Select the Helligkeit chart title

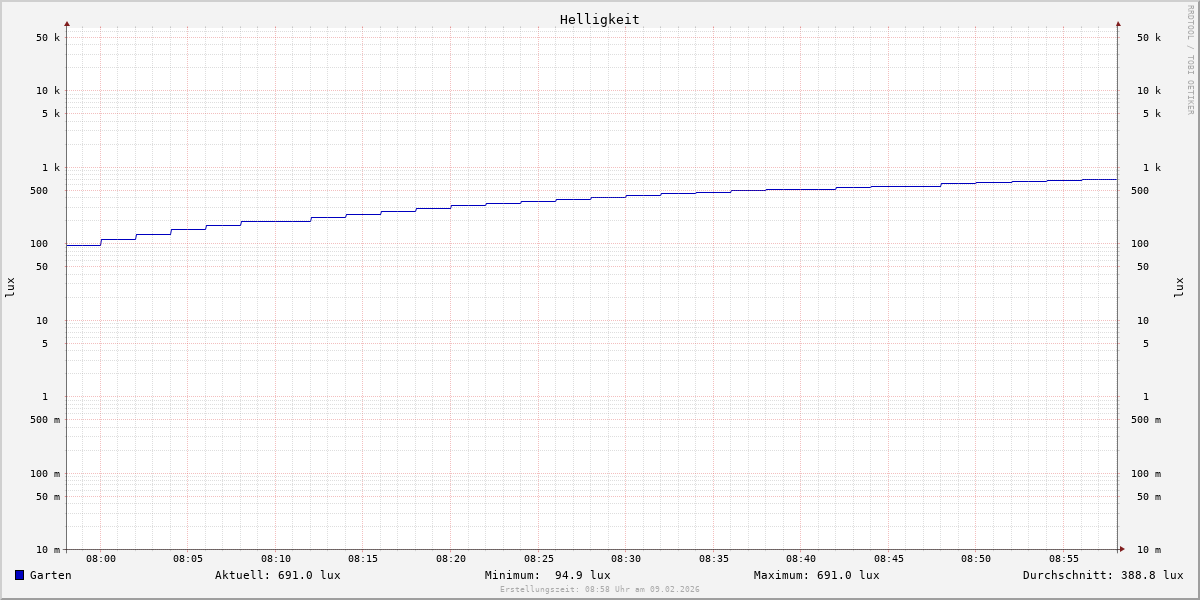coord(599,19)
